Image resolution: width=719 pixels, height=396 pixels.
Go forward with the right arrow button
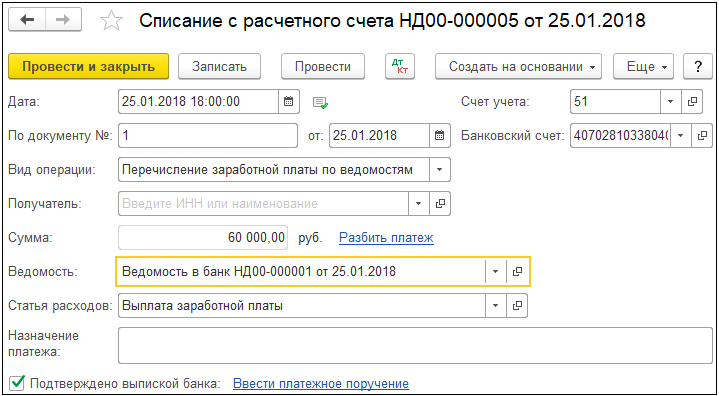(x=63, y=21)
